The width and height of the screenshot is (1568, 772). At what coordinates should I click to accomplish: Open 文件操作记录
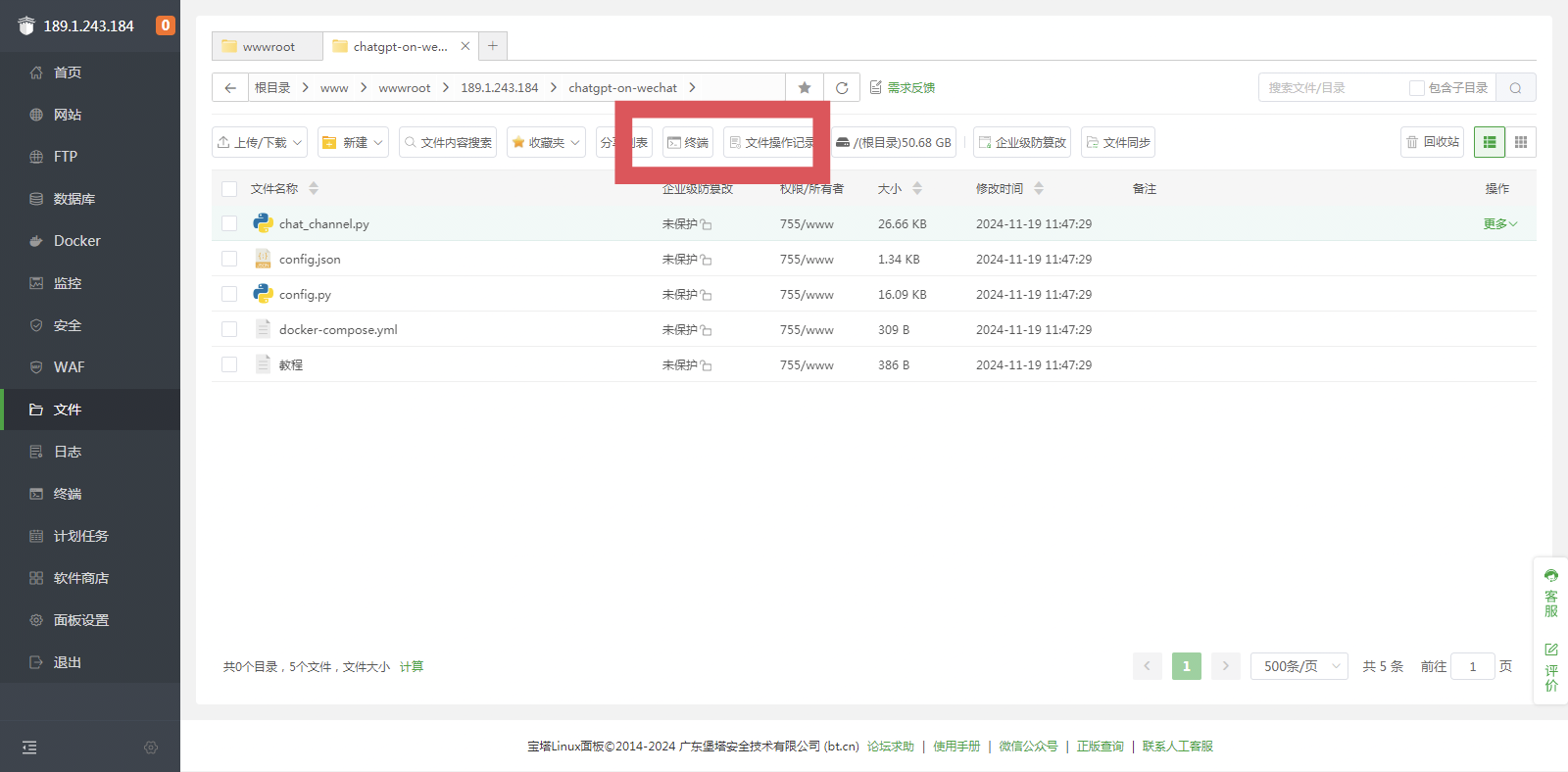pyautogui.click(x=772, y=142)
